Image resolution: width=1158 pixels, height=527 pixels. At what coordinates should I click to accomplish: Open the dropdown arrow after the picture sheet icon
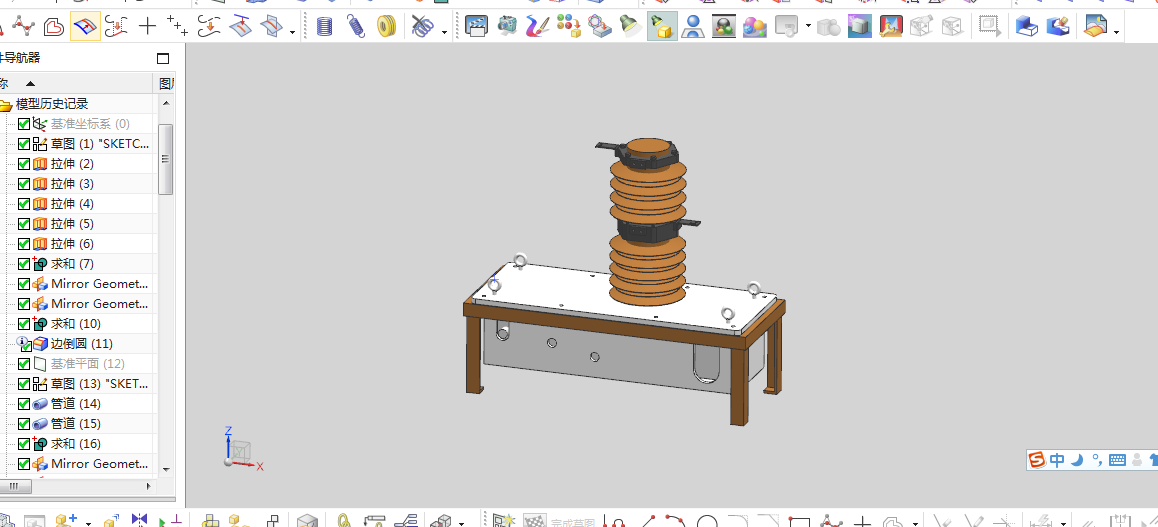[x=1116, y=32]
